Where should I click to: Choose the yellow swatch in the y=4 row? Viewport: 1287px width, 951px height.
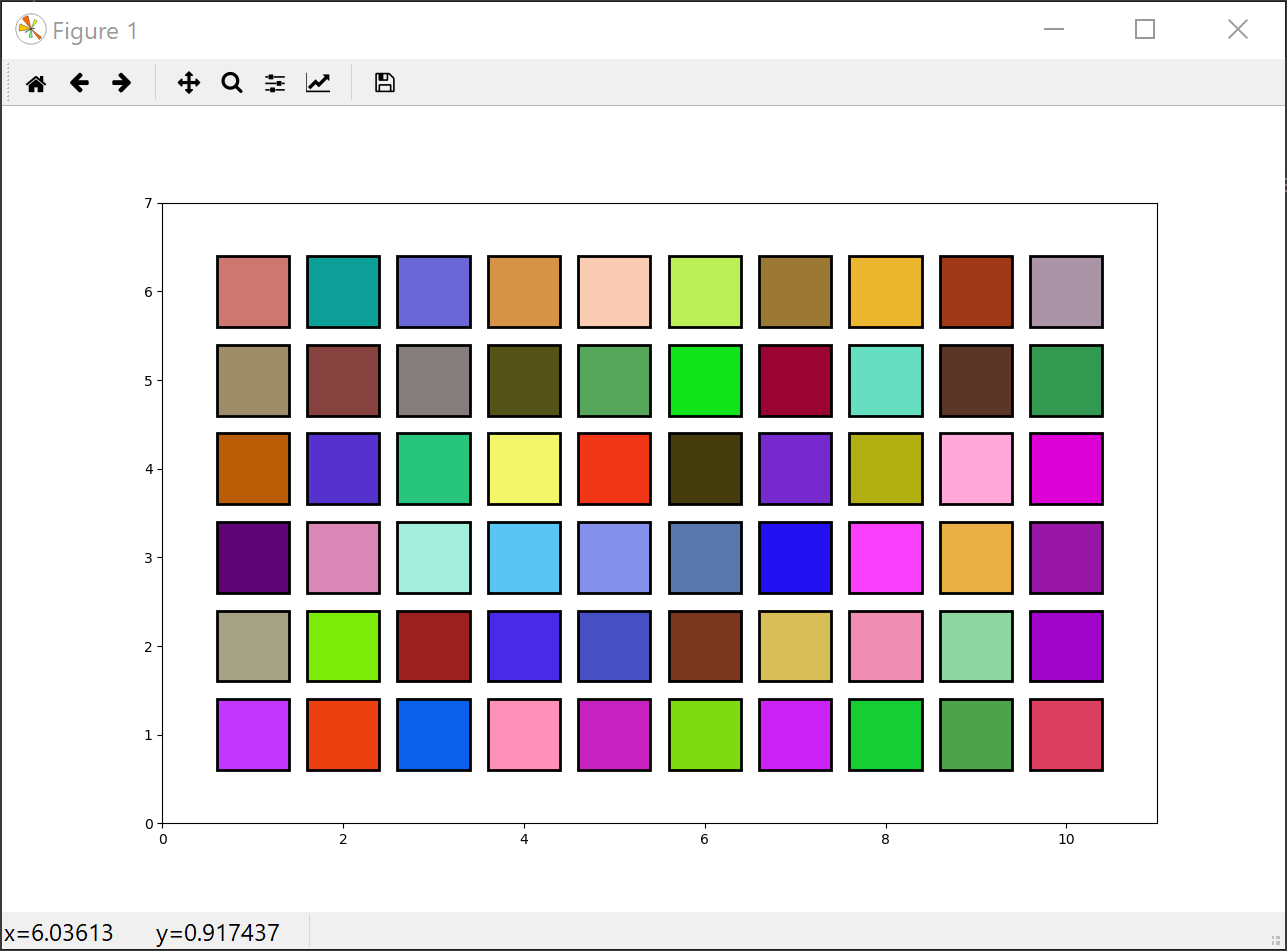pos(524,469)
